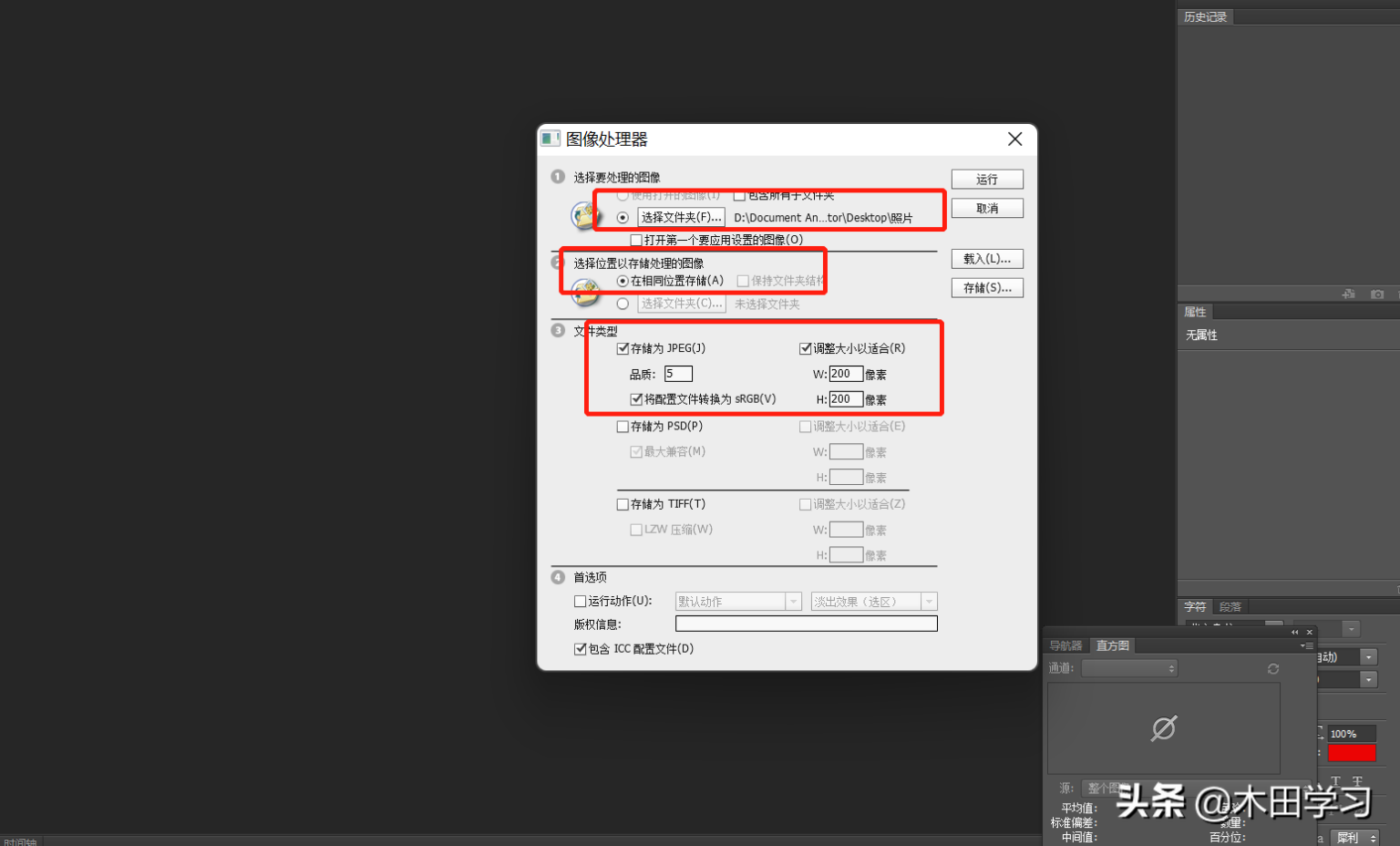
Task: Open the histogram panel flyout menu icon
Action: [x=1307, y=645]
